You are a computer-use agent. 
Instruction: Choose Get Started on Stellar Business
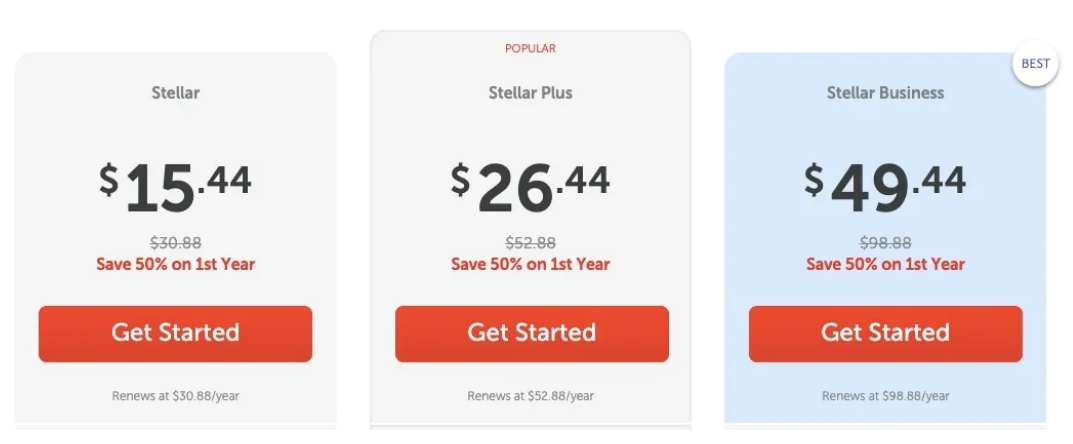tap(885, 333)
